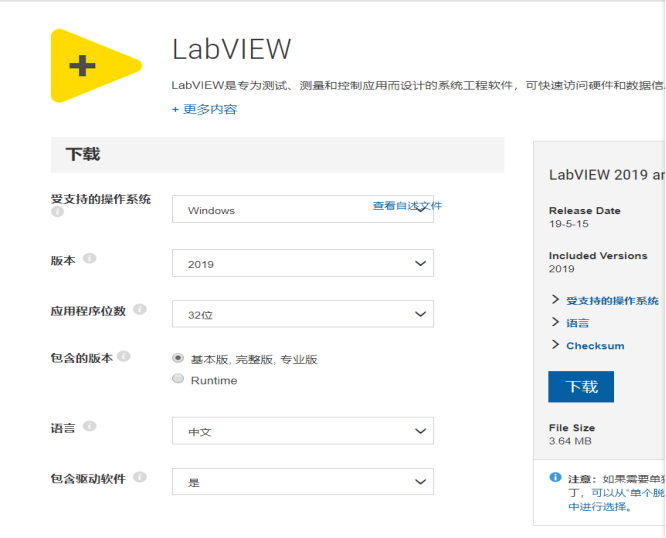Expand 受支持的操作系统 in side panel
666x538 pixels.
[612, 301]
